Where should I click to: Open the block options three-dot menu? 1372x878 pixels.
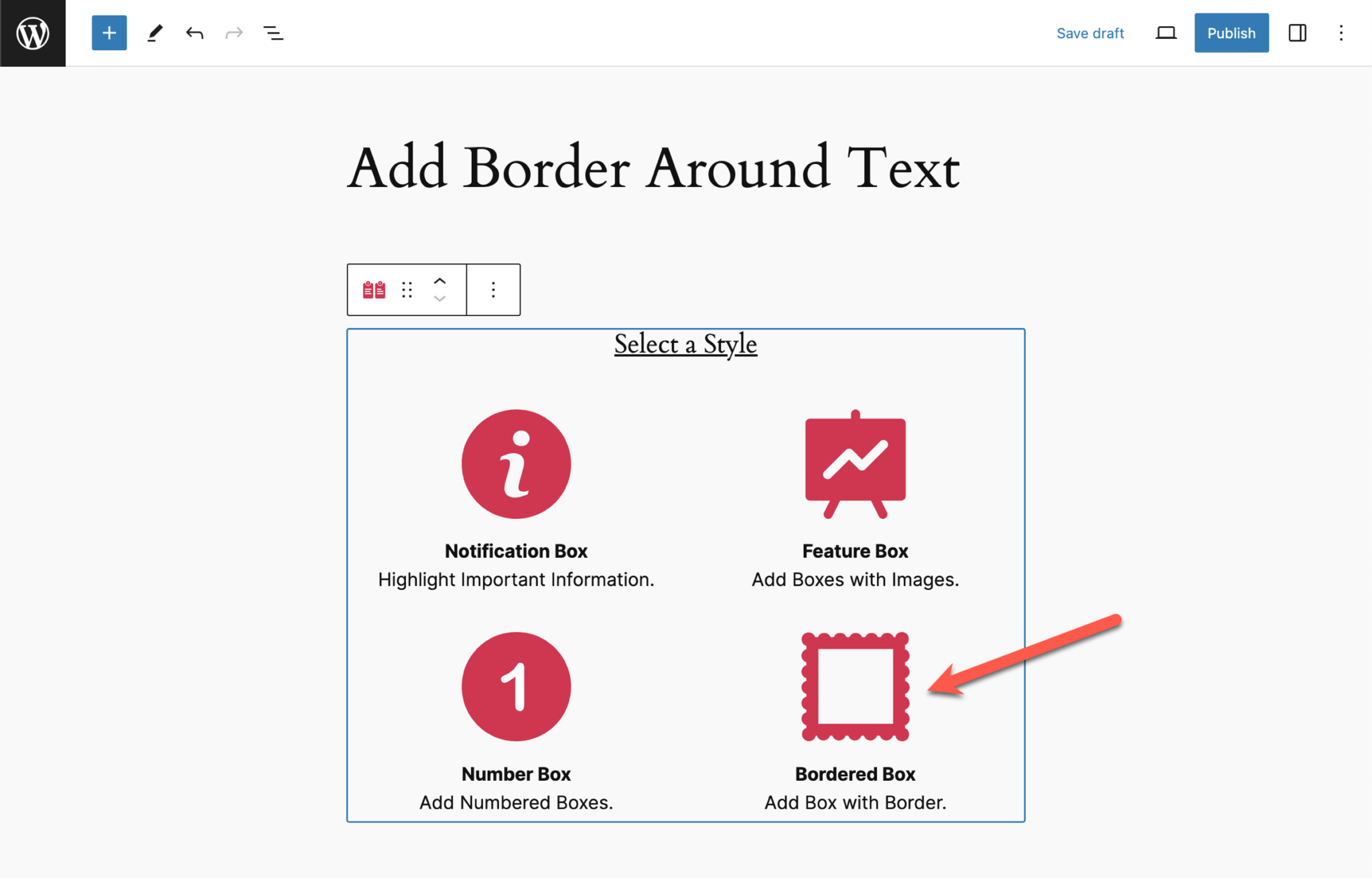coord(493,289)
